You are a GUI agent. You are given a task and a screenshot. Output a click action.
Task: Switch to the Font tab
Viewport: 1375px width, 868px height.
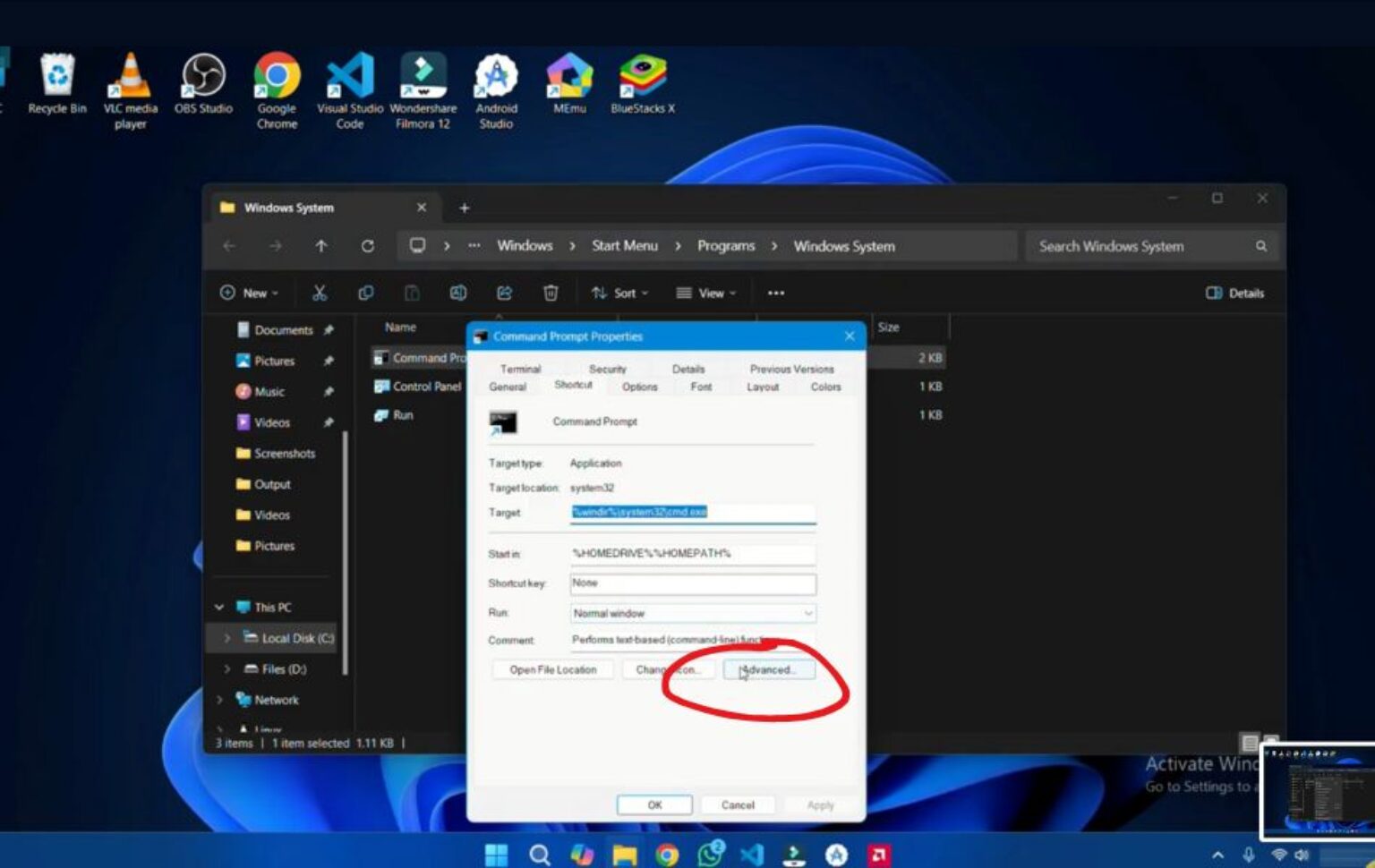click(701, 387)
